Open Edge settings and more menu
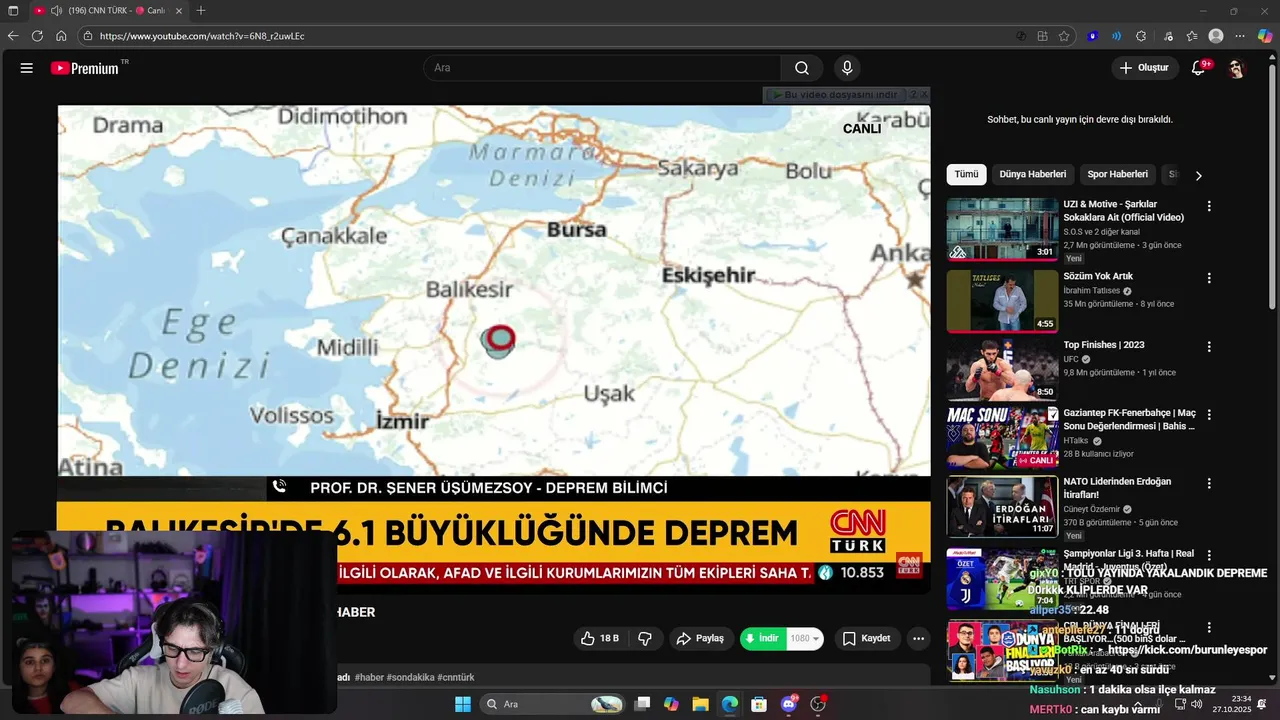The image size is (1280, 720). (1240, 36)
